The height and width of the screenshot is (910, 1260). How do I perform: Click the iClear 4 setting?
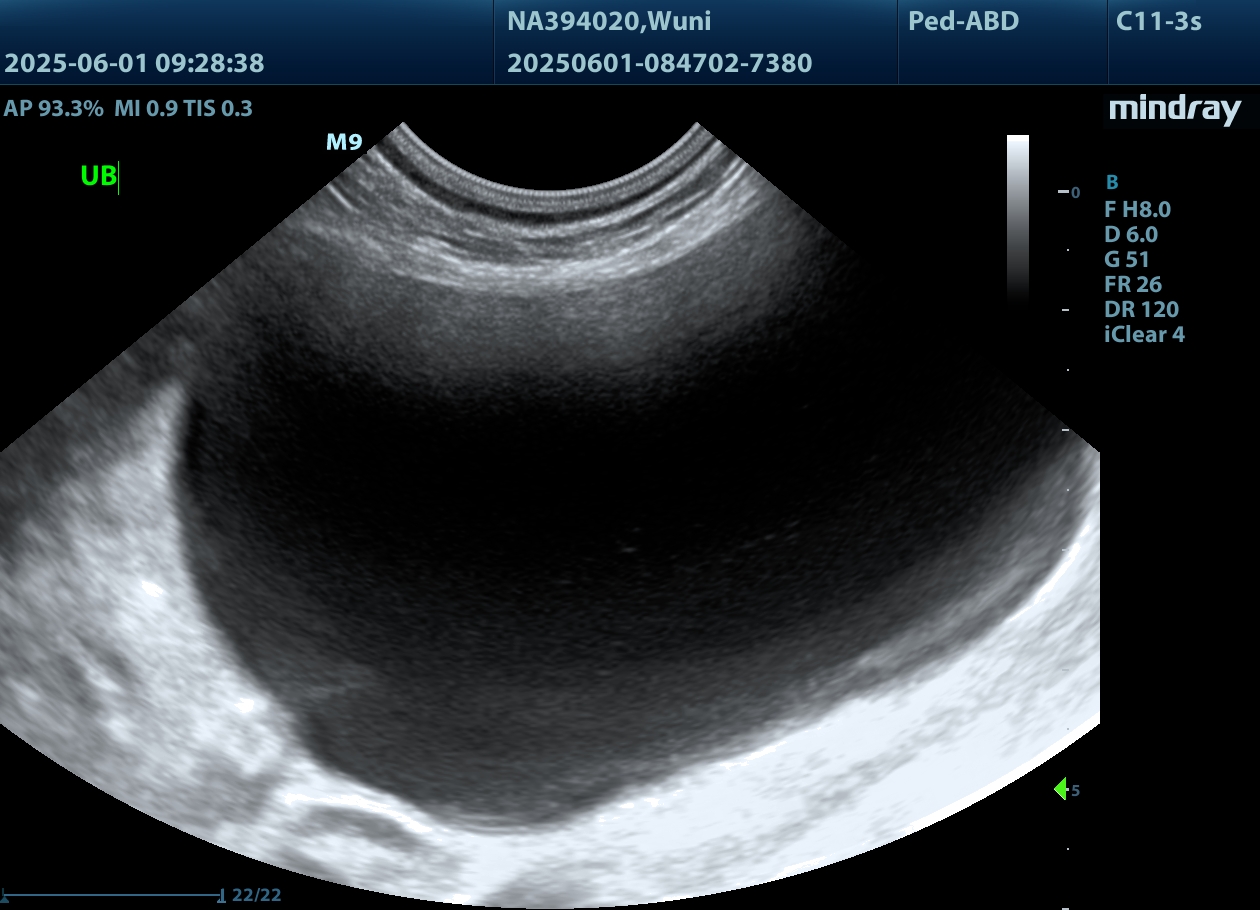(x=1144, y=334)
